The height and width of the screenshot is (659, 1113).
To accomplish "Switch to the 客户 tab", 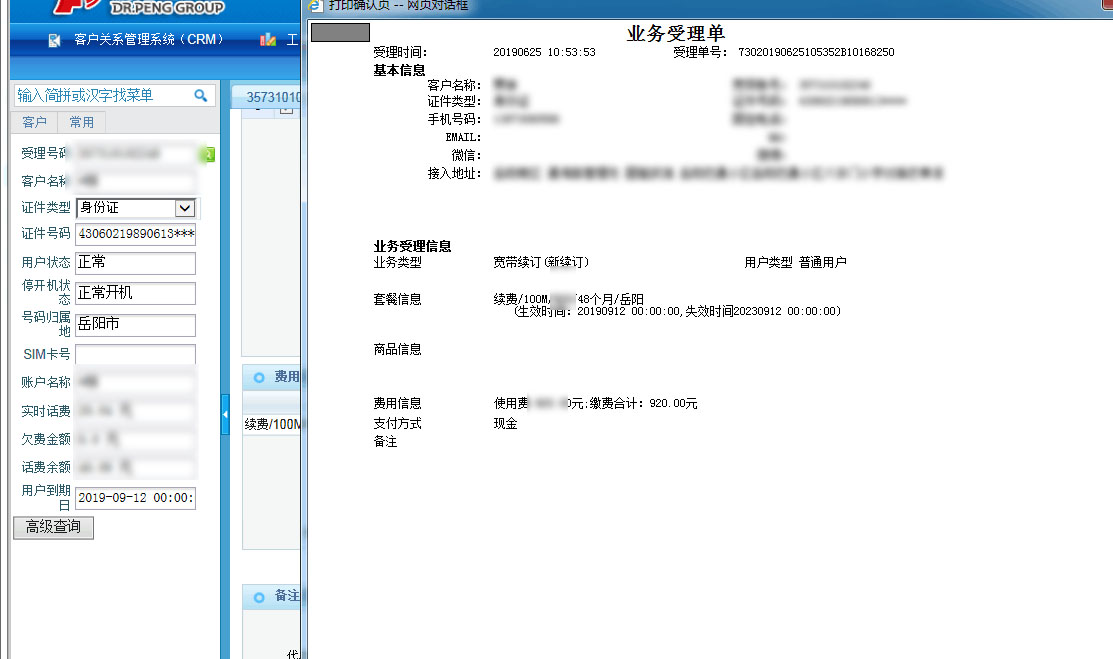I will [x=34, y=122].
